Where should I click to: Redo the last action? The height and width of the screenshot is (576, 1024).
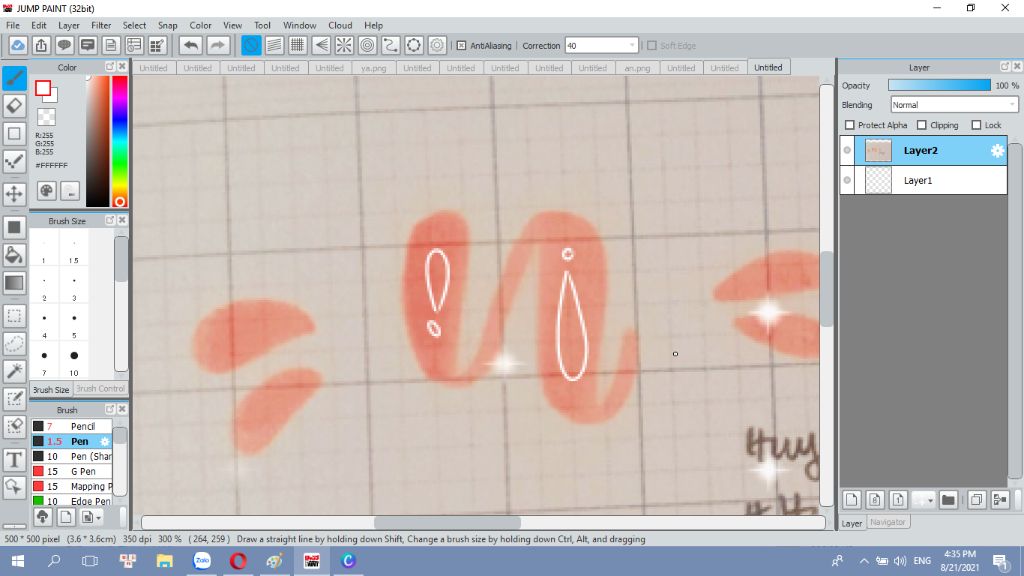pyautogui.click(x=218, y=46)
